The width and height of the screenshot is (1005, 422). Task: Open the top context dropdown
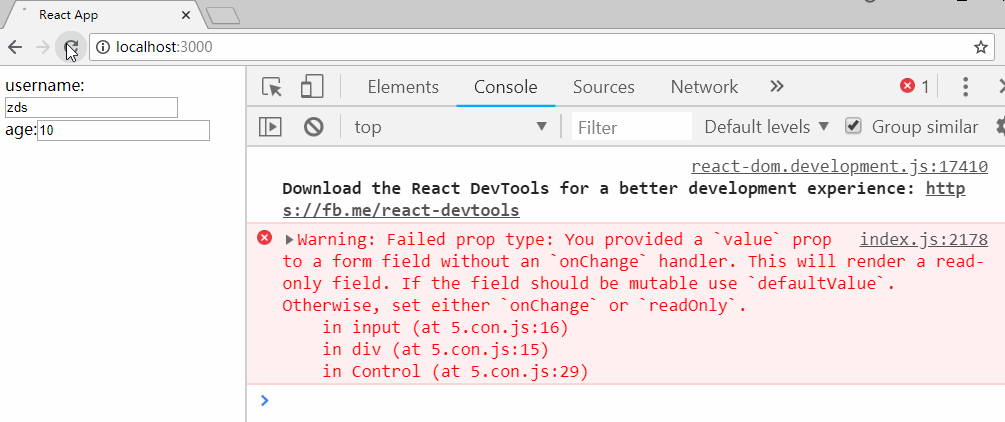451,127
